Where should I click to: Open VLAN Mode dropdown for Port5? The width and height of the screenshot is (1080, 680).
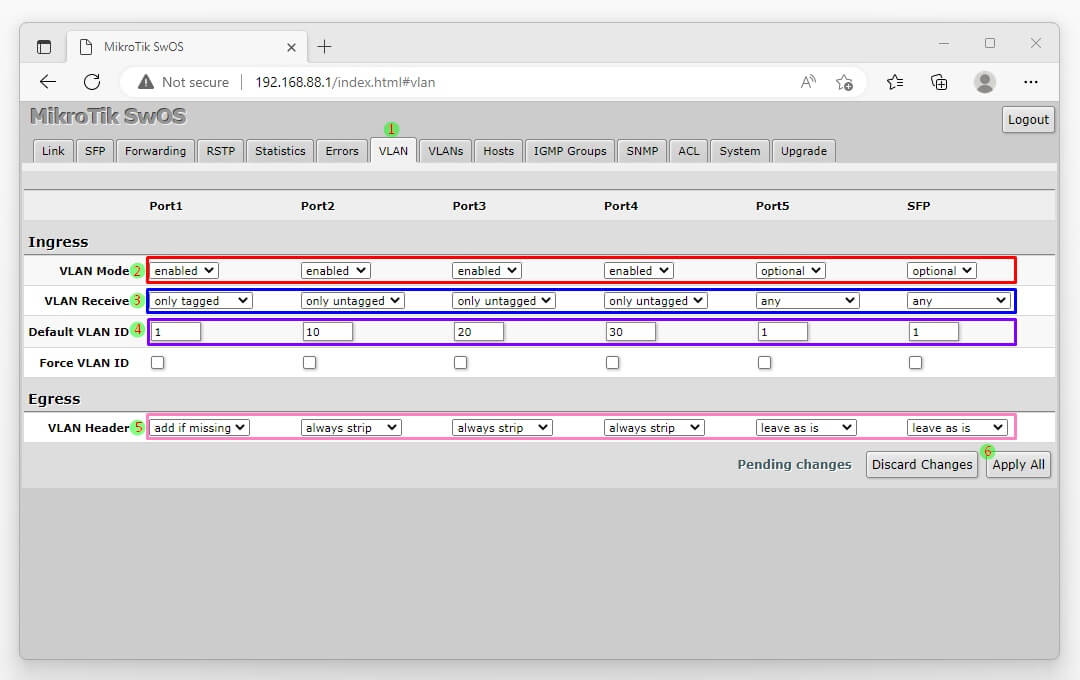(x=790, y=271)
